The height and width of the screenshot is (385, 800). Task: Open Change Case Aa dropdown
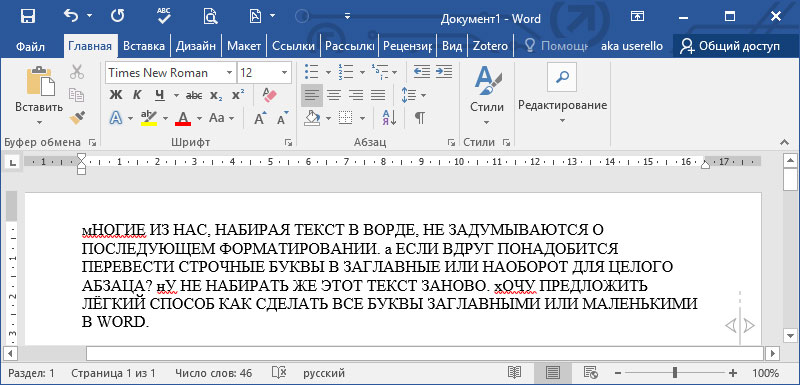coord(221,118)
